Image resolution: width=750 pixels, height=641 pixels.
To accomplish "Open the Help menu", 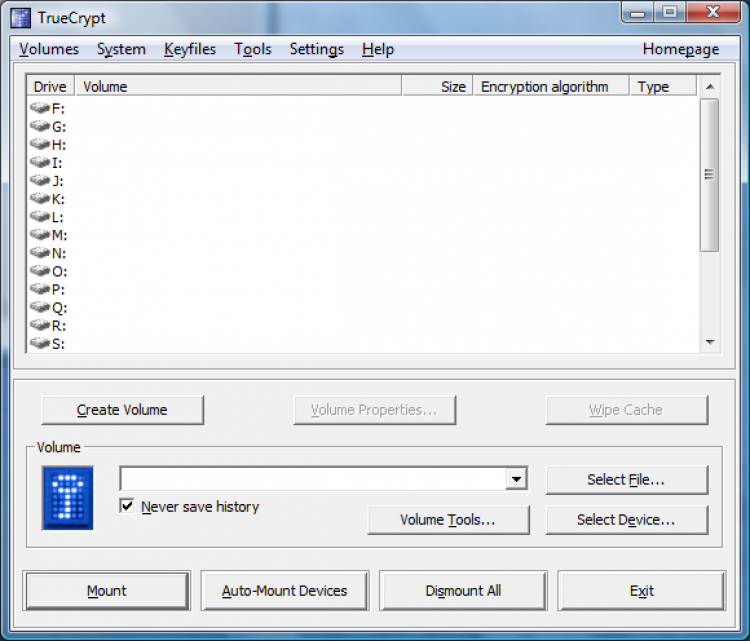I will (x=378, y=49).
